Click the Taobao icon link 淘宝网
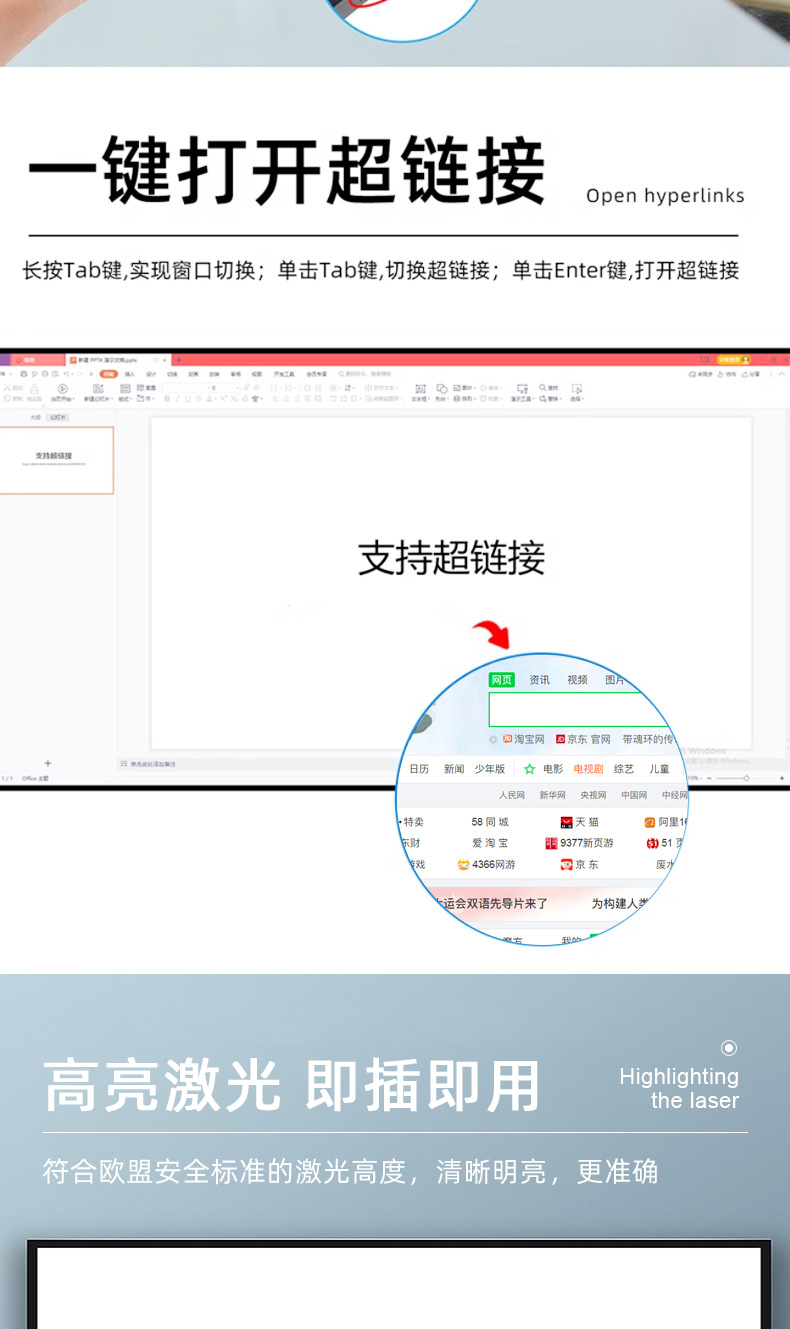Screen dimensions: 790x1329 pyautogui.click(x=523, y=739)
